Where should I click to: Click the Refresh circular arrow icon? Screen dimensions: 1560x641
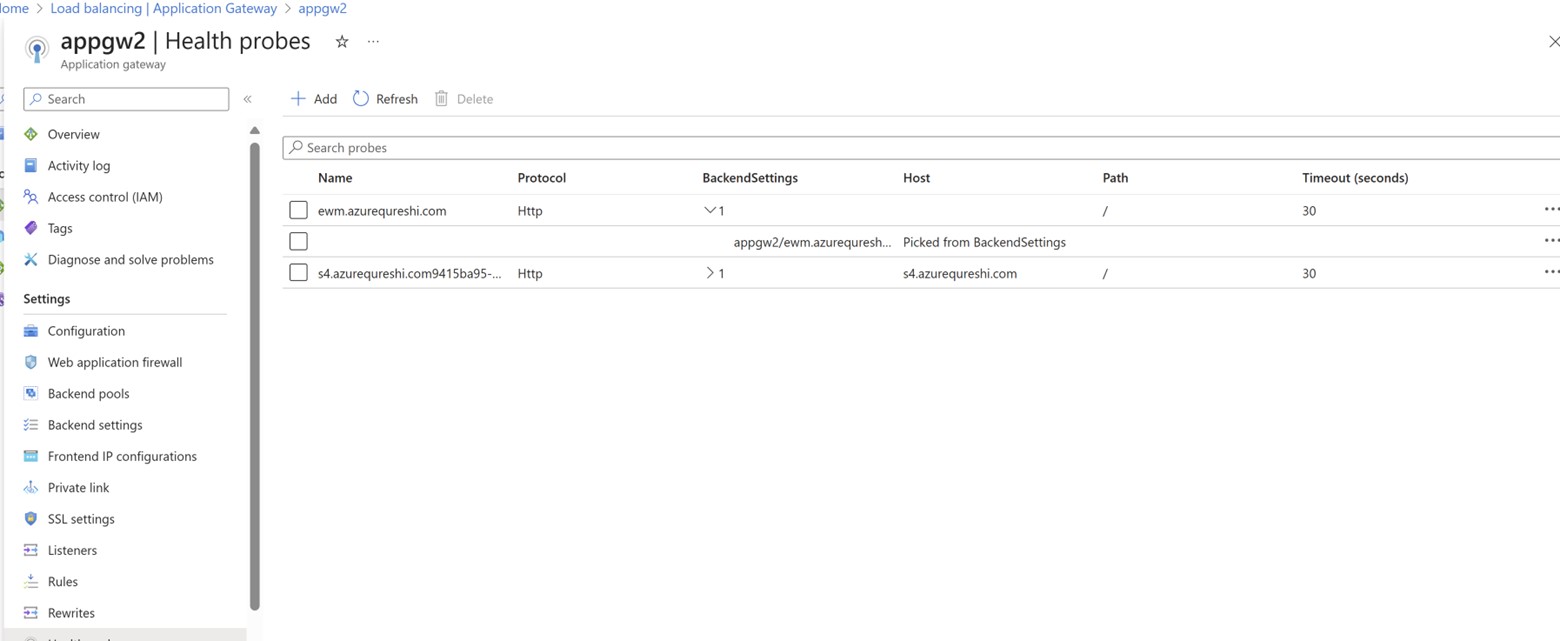point(361,98)
